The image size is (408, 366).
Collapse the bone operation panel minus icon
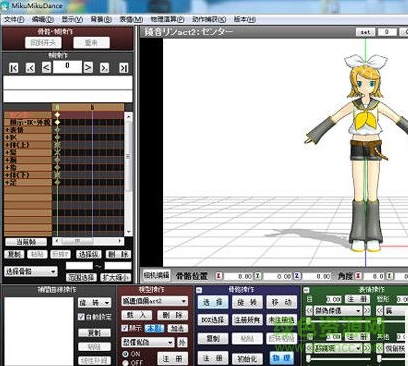point(199,290)
